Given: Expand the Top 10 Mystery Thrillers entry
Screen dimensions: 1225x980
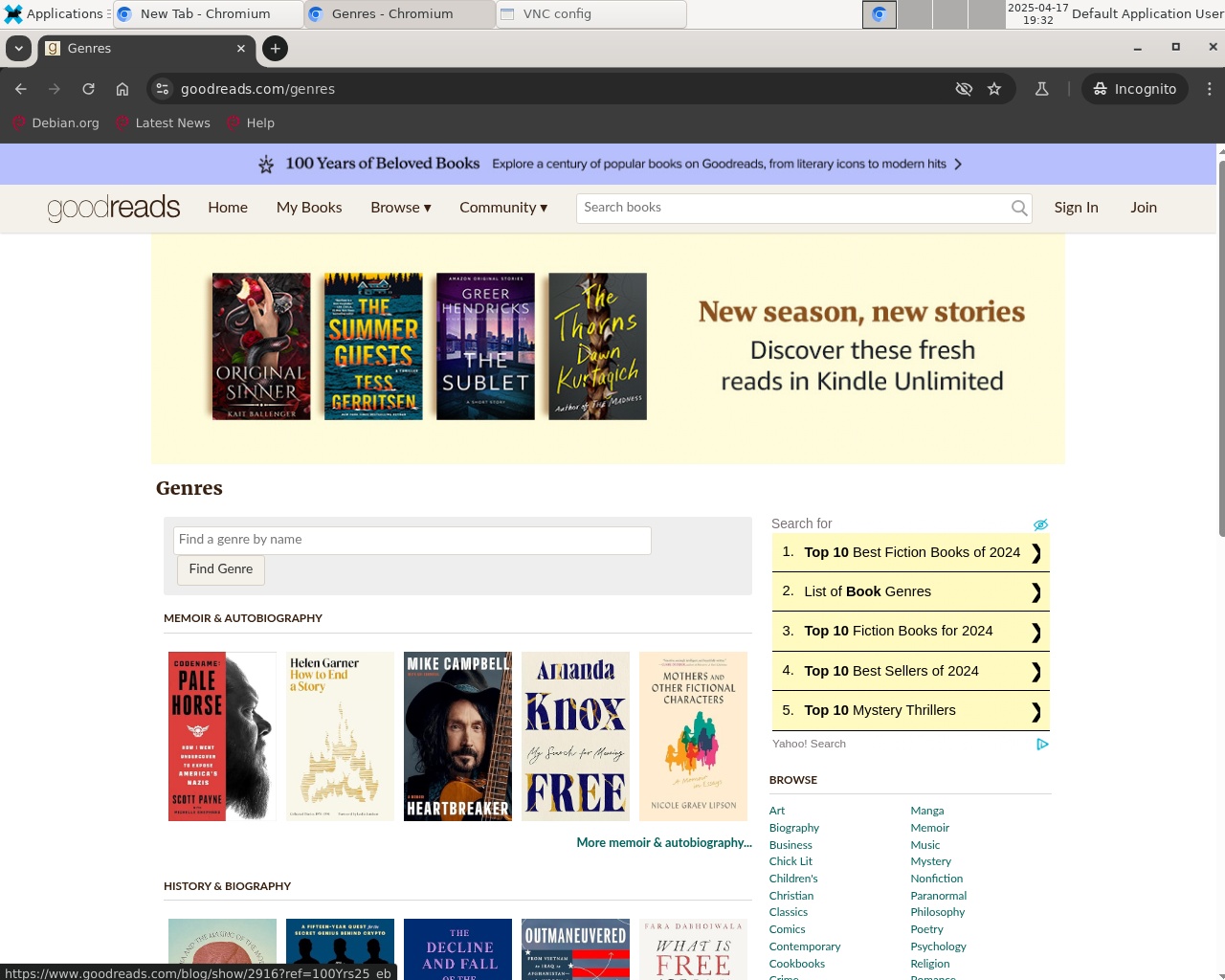Looking at the screenshot, I should tap(909, 710).
